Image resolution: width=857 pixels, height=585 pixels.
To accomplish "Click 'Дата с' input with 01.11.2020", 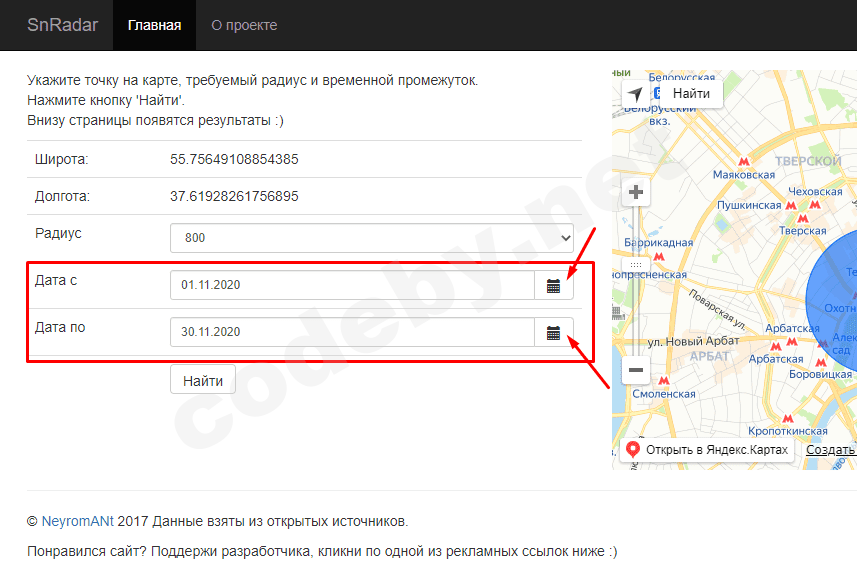I will [352, 285].
